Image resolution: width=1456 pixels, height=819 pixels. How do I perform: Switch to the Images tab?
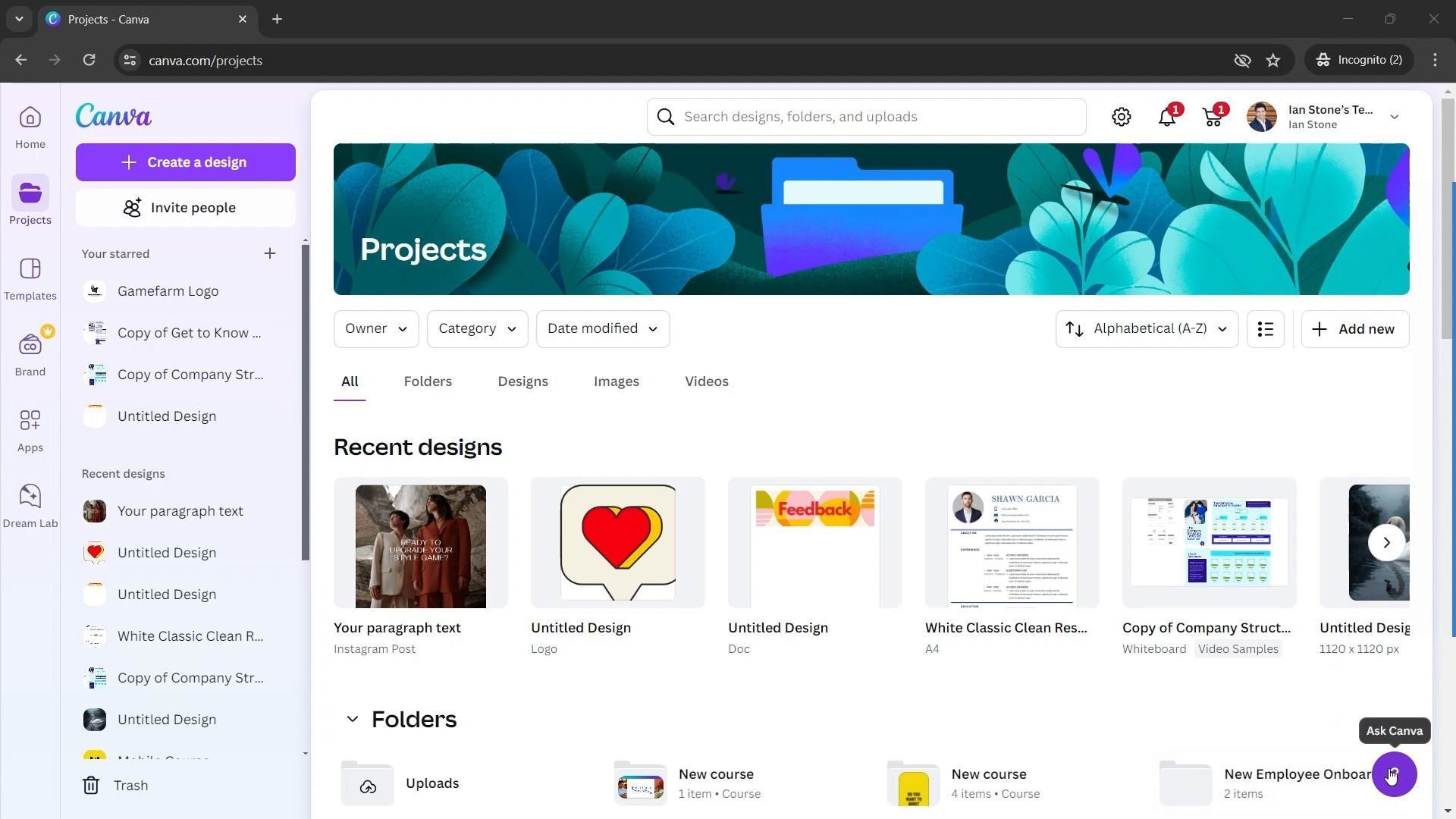pyautogui.click(x=617, y=382)
